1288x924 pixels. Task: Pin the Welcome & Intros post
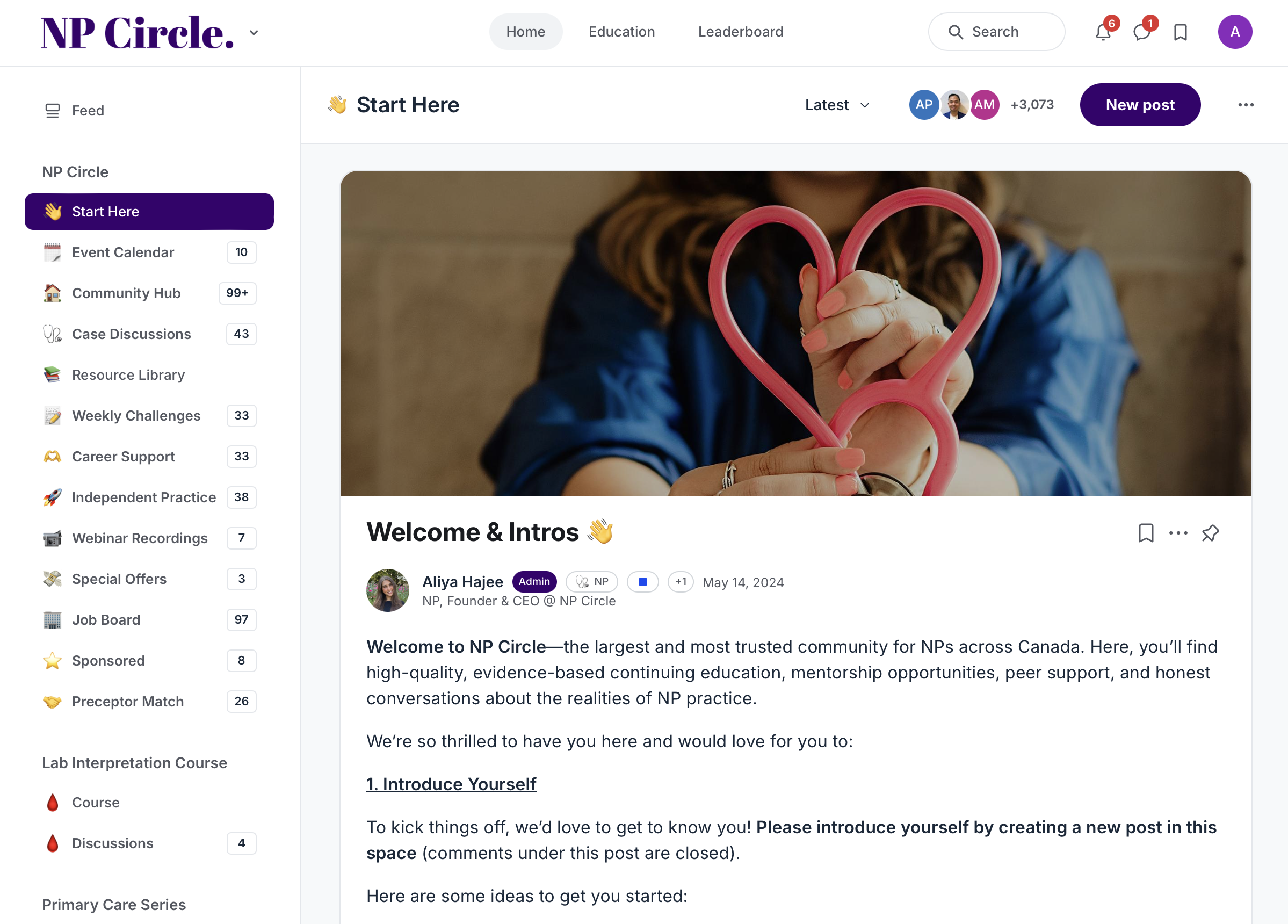pyautogui.click(x=1210, y=533)
